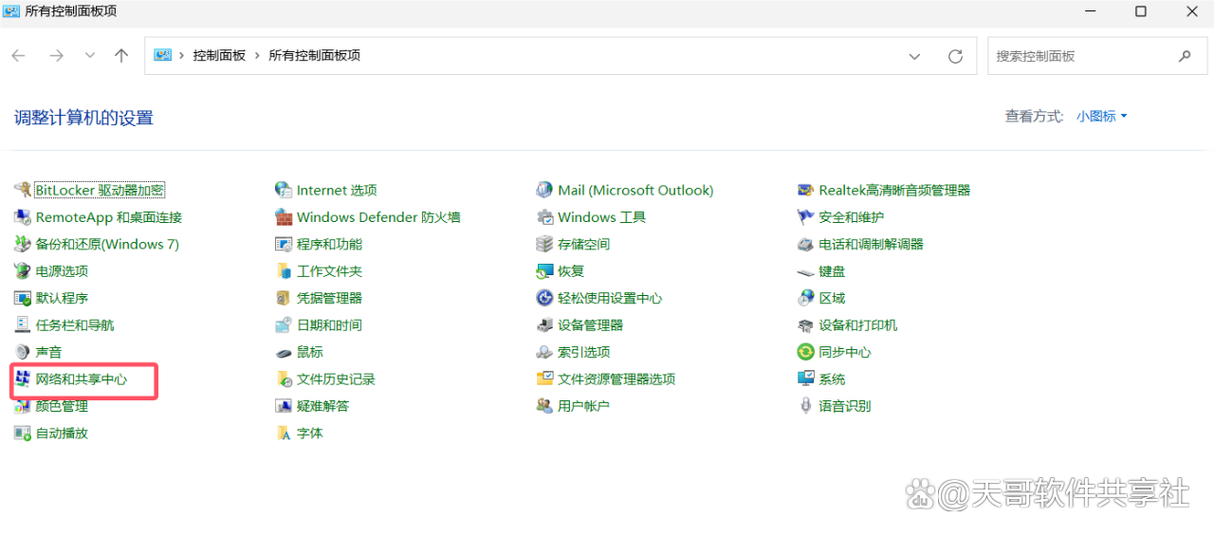The height and width of the screenshot is (536, 1214).
Task: Click the 同步中心 green icon
Action: (805, 352)
